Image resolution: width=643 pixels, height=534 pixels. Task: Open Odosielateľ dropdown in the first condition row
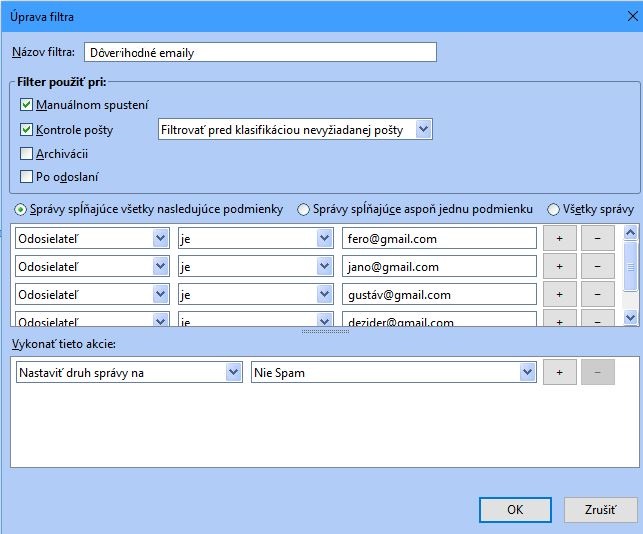[92, 238]
